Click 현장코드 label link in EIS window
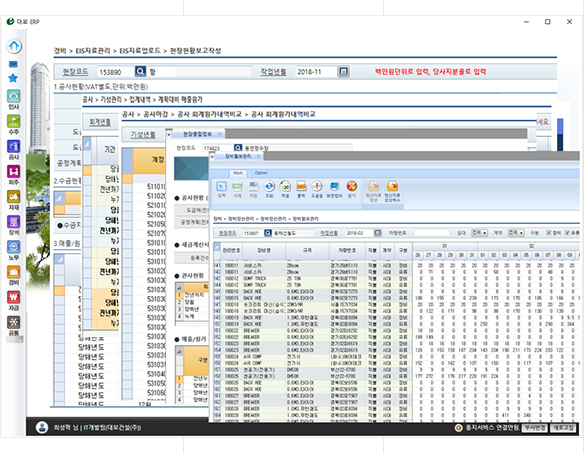 [75, 72]
